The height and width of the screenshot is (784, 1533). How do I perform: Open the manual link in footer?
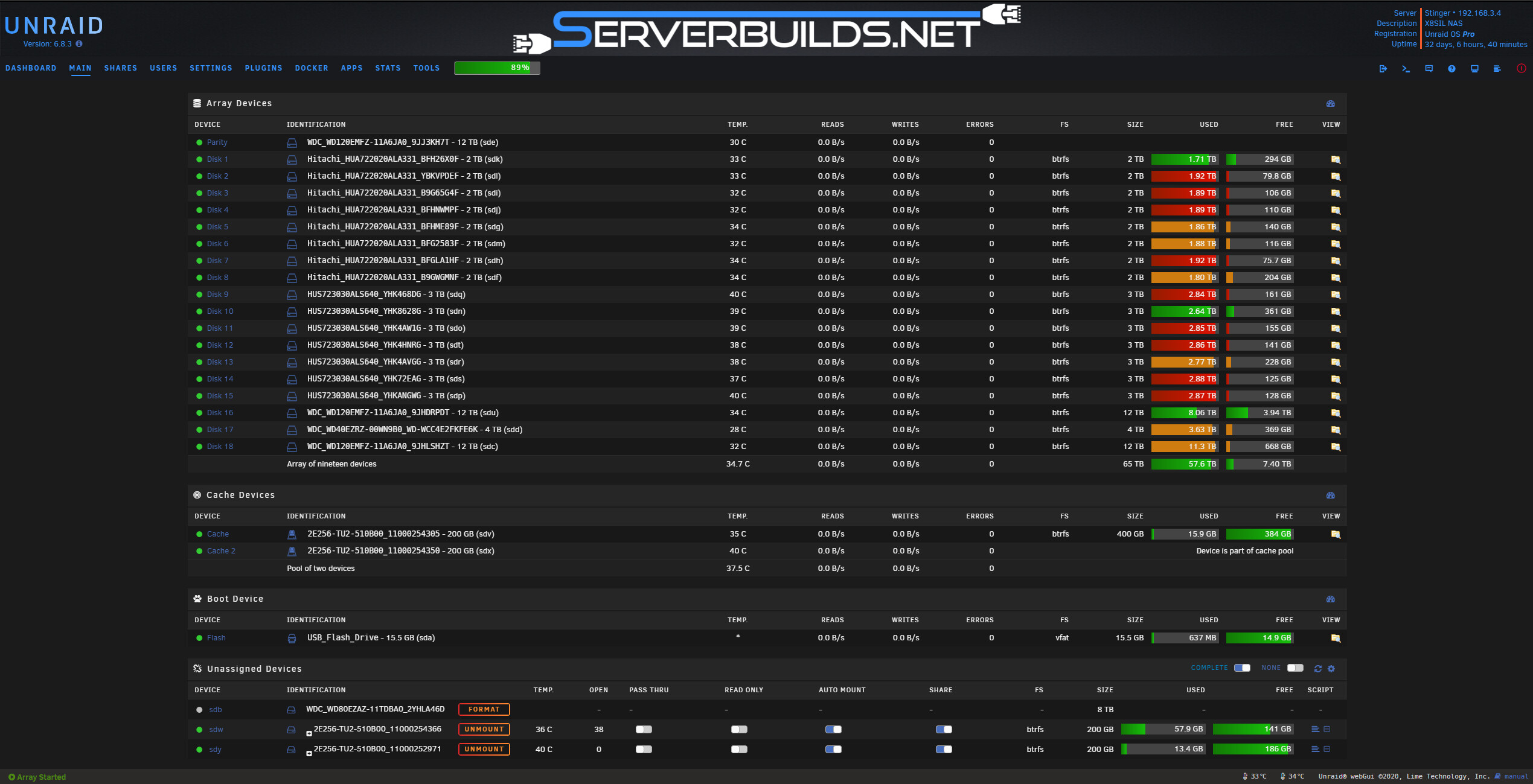(x=1516, y=777)
